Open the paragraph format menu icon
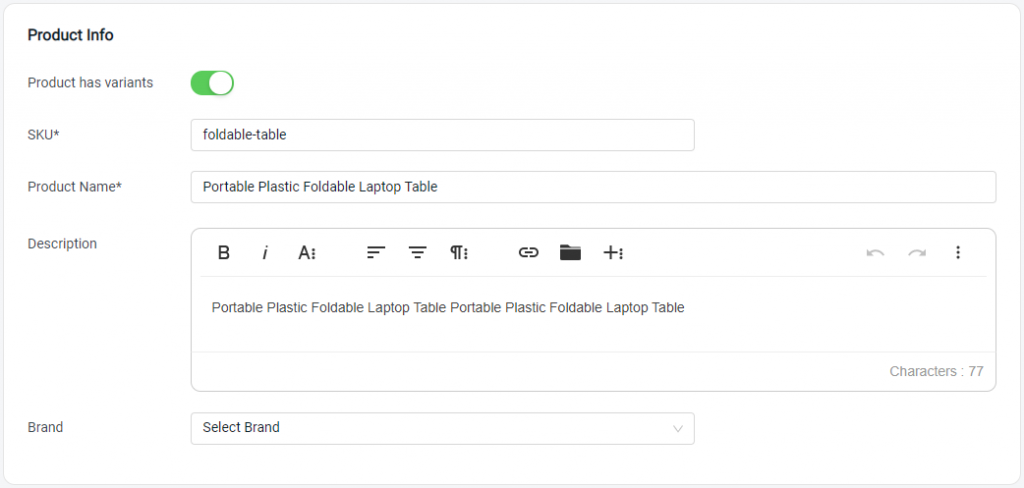1024x488 pixels. pos(458,253)
